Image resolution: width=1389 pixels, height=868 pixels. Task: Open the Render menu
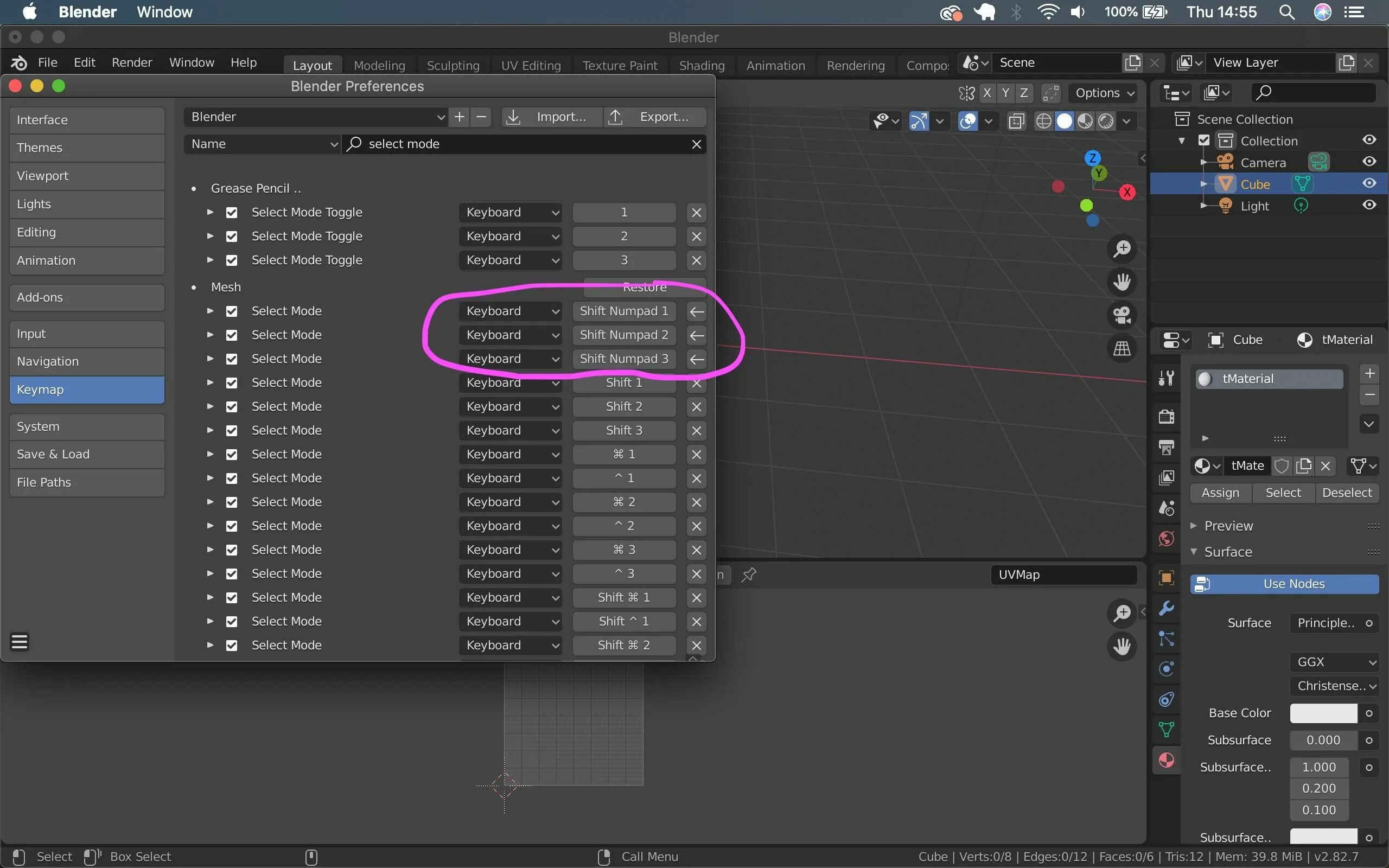pos(131,62)
